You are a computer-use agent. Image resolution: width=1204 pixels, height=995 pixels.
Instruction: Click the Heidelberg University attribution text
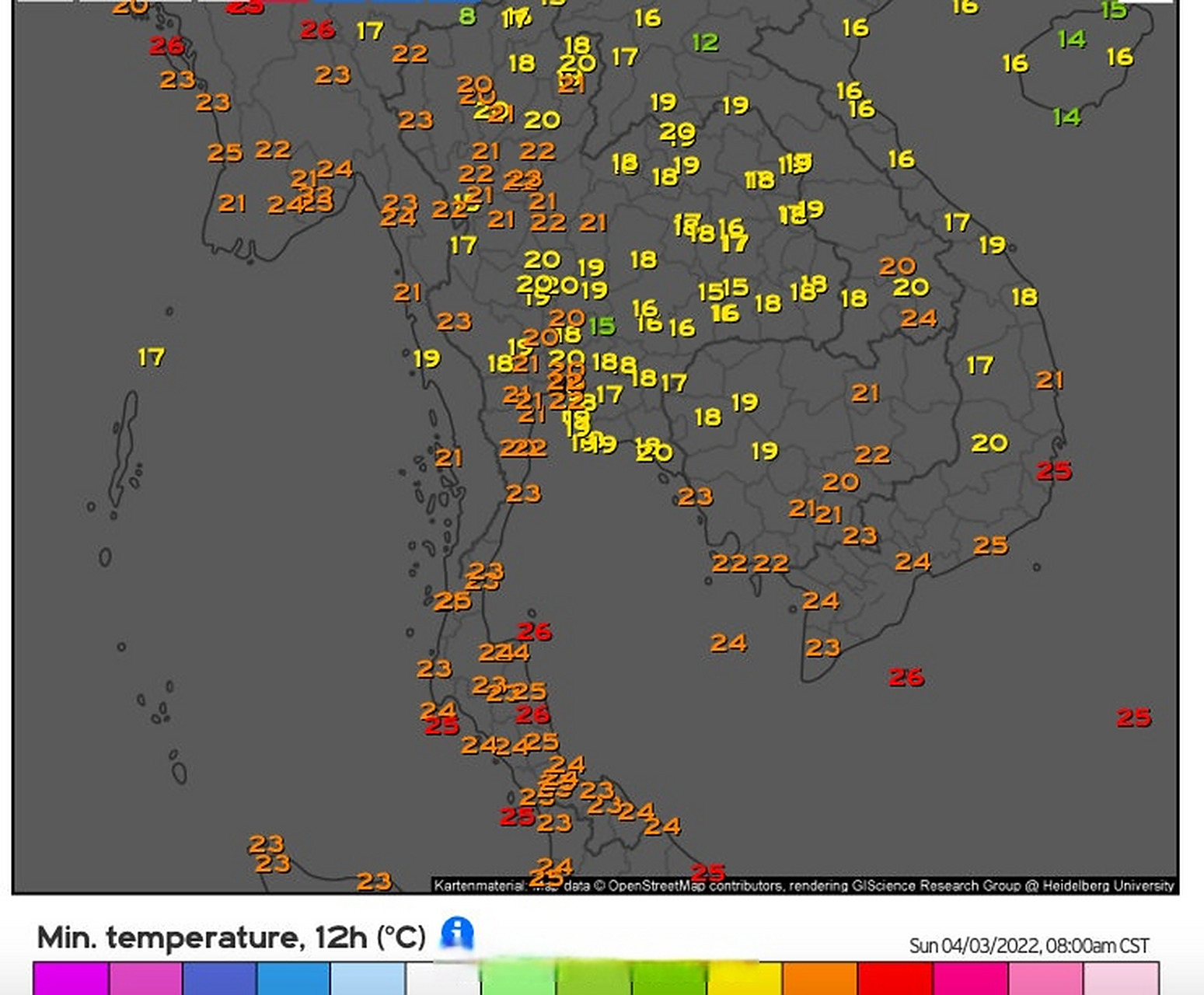[1108, 885]
